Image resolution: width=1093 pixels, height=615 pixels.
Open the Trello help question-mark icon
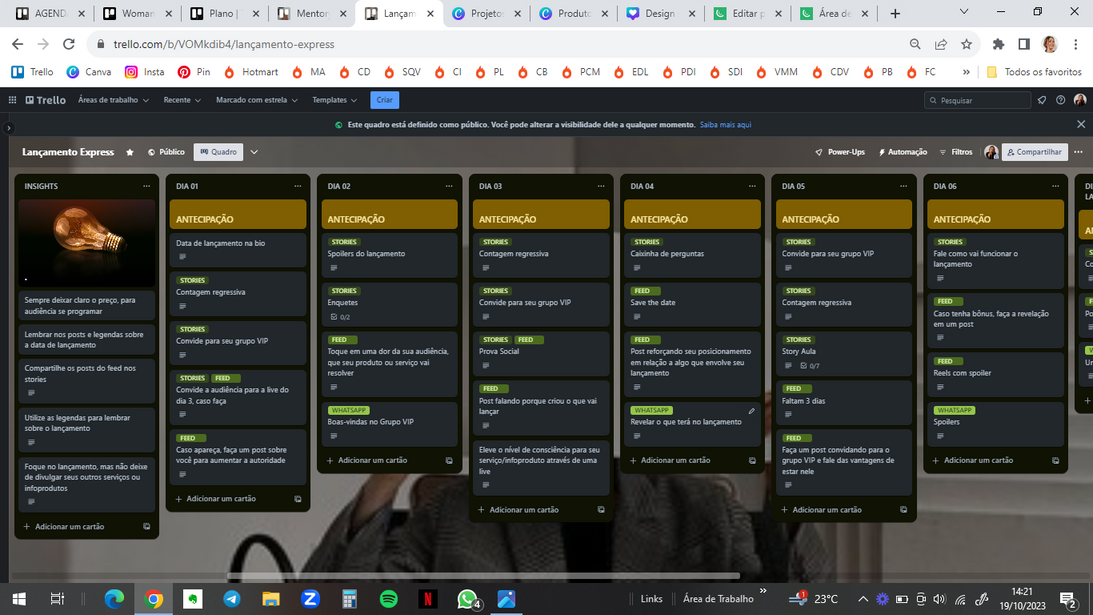[x=1060, y=100]
